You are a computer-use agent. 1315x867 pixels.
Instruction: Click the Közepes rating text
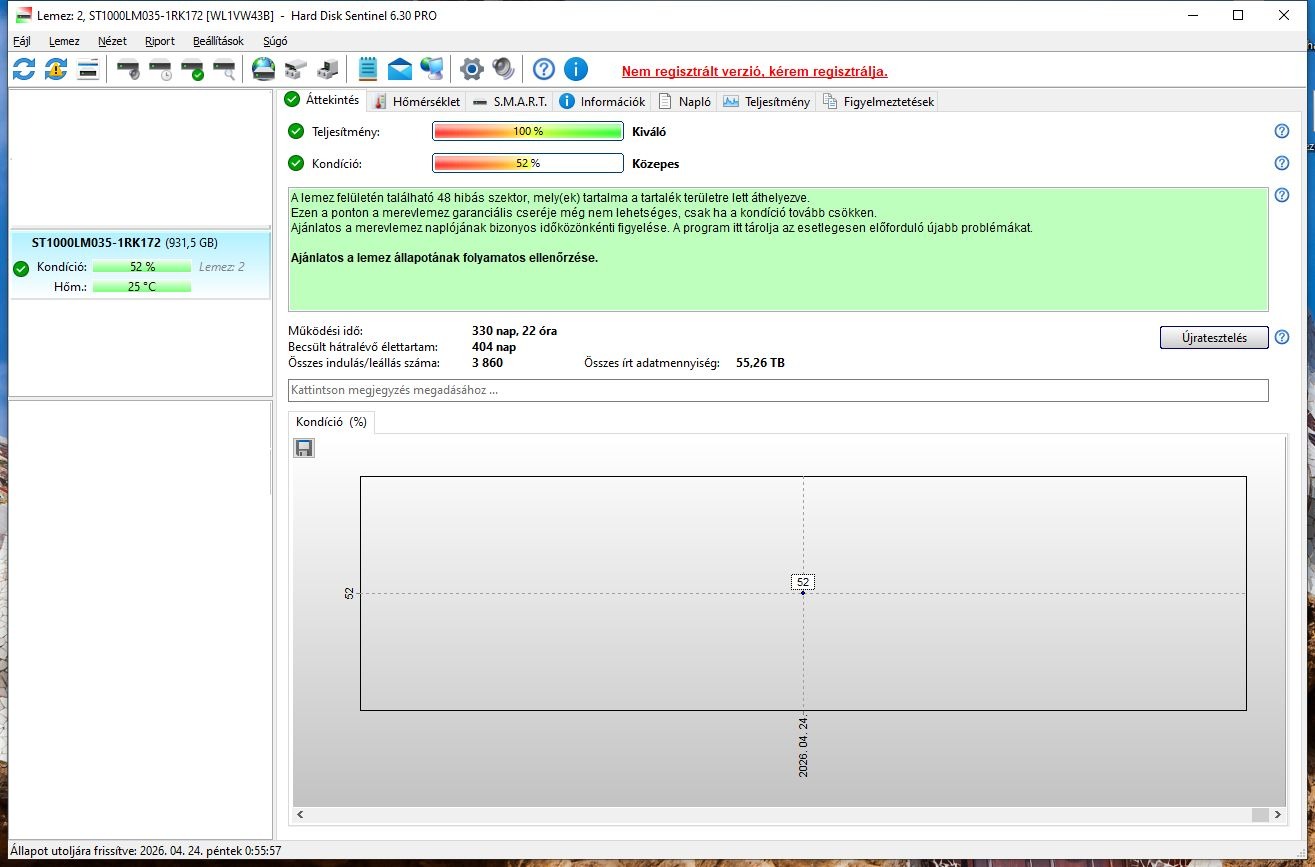click(656, 164)
